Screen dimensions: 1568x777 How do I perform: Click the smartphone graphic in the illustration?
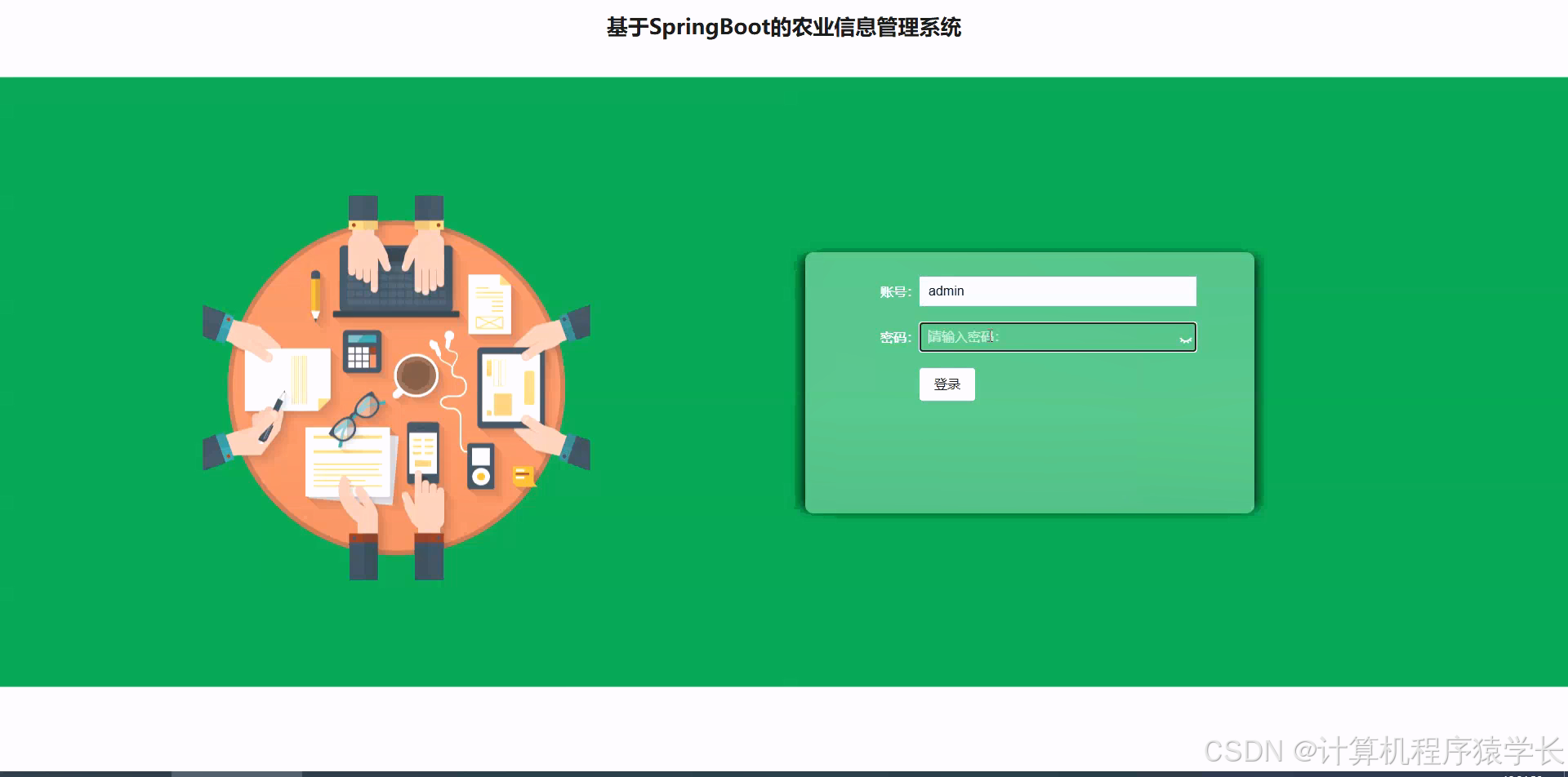[422, 453]
